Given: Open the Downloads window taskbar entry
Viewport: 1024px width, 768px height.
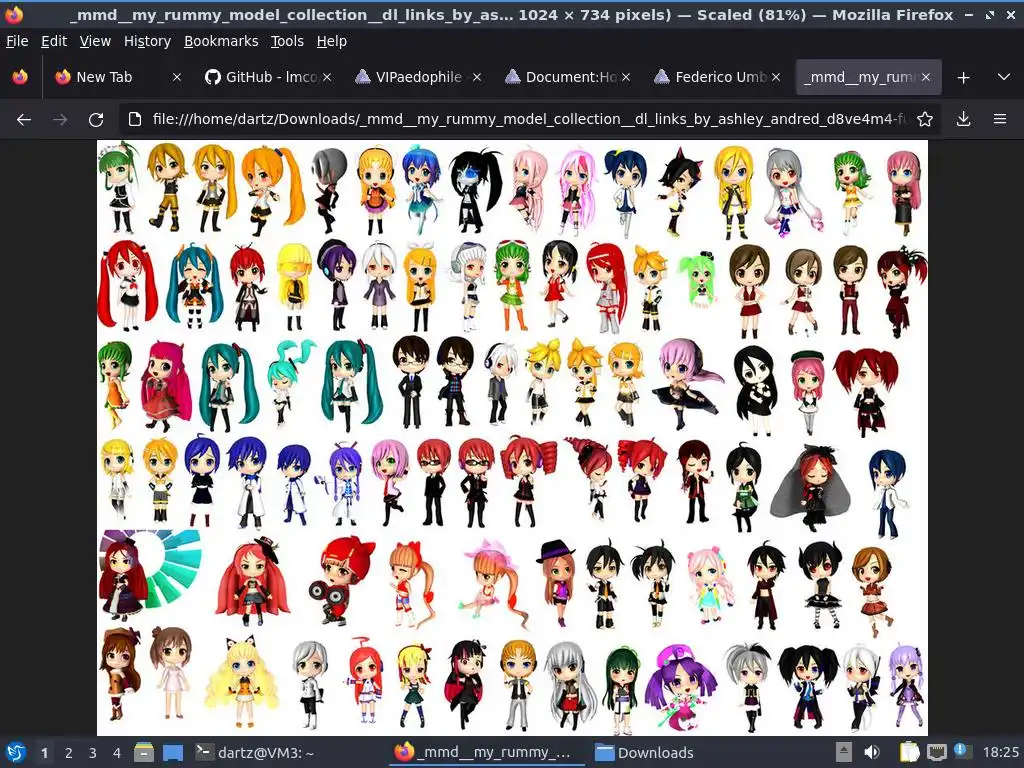Looking at the screenshot, I should (645, 753).
